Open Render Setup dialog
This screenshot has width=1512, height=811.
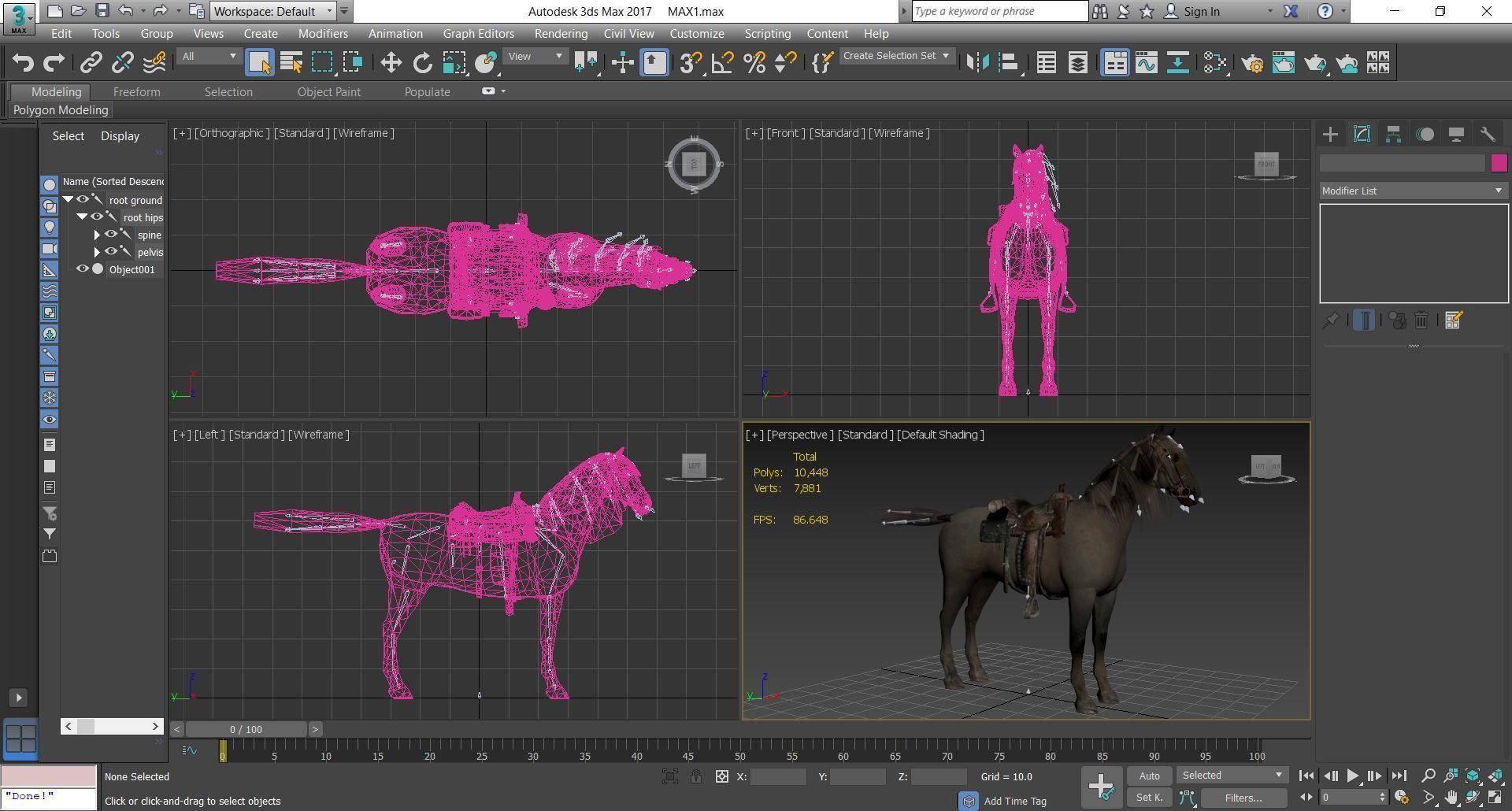tap(1252, 62)
